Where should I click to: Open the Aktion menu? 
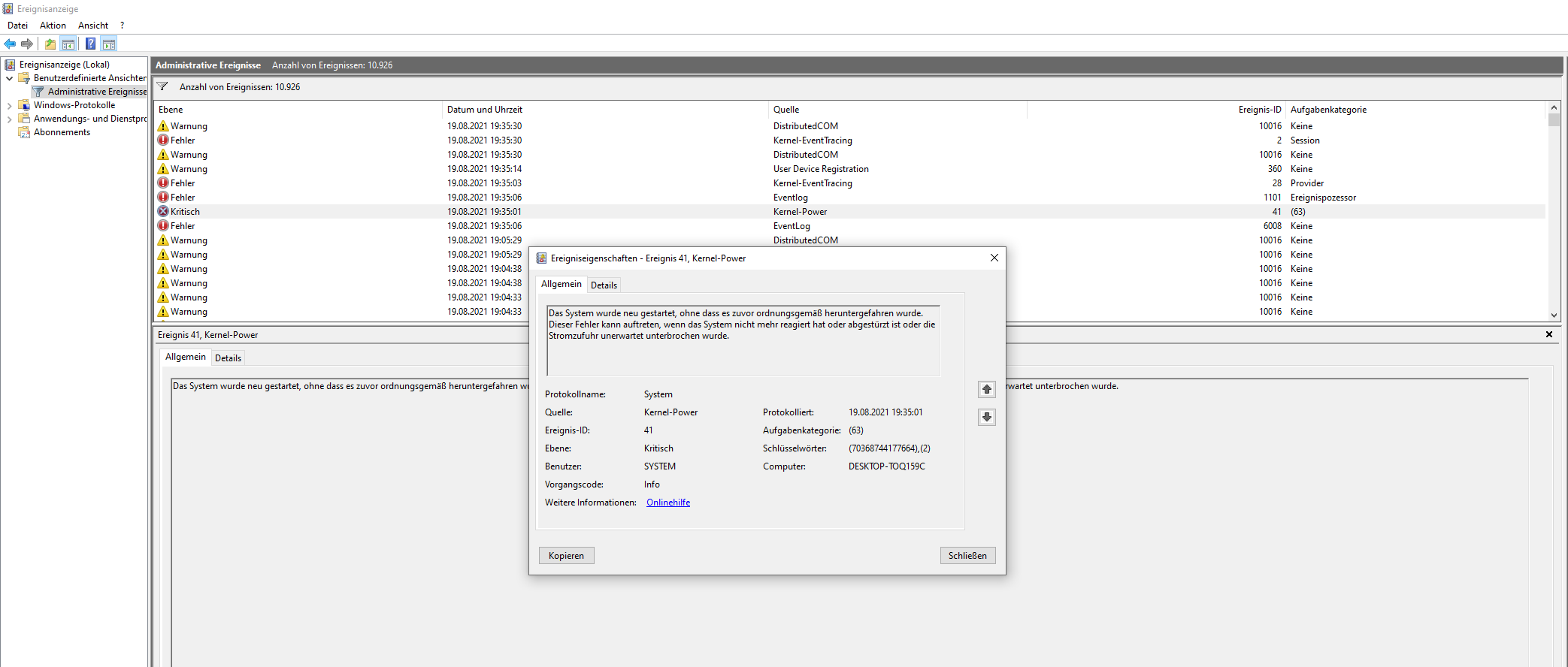(x=53, y=26)
